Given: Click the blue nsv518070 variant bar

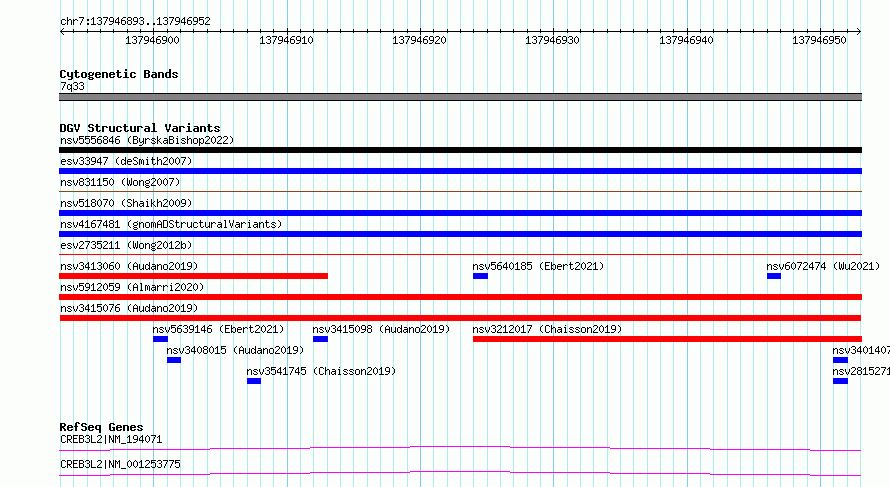Looking at the screenshot, I should point(460,213).
